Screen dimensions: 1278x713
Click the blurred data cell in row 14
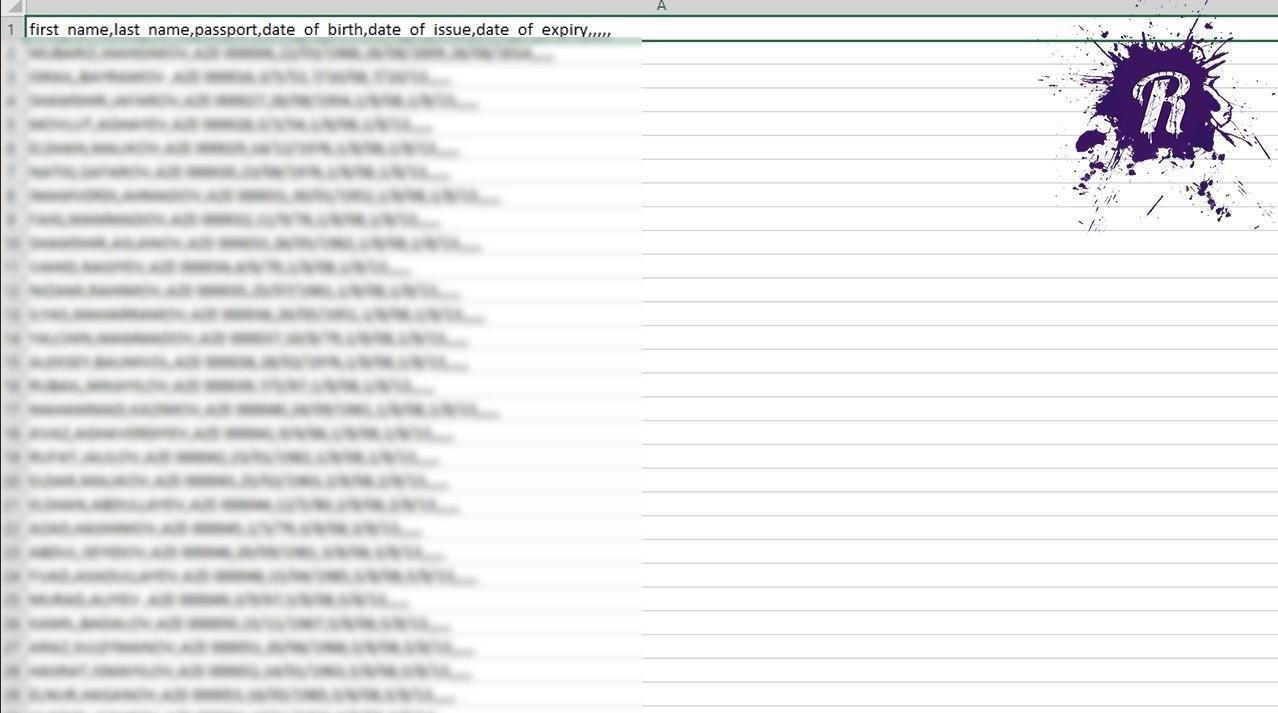tap(240, 339)
